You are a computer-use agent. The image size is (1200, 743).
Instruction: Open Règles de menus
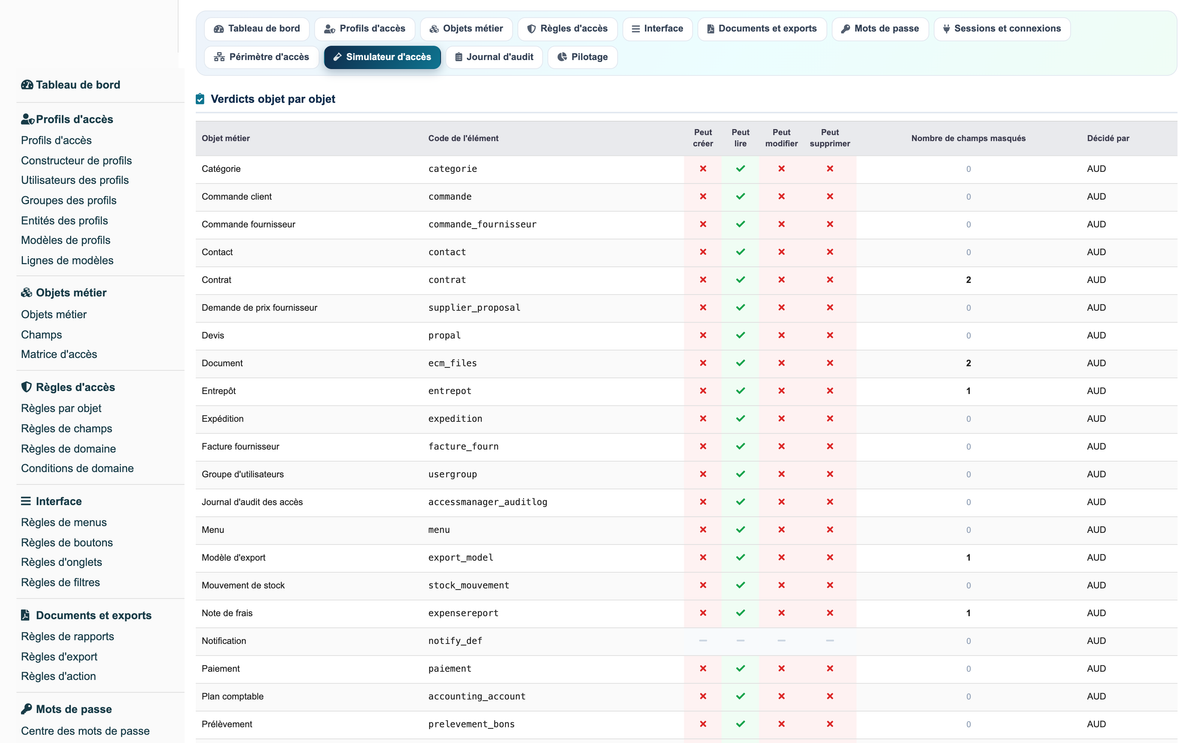point(64,523)
